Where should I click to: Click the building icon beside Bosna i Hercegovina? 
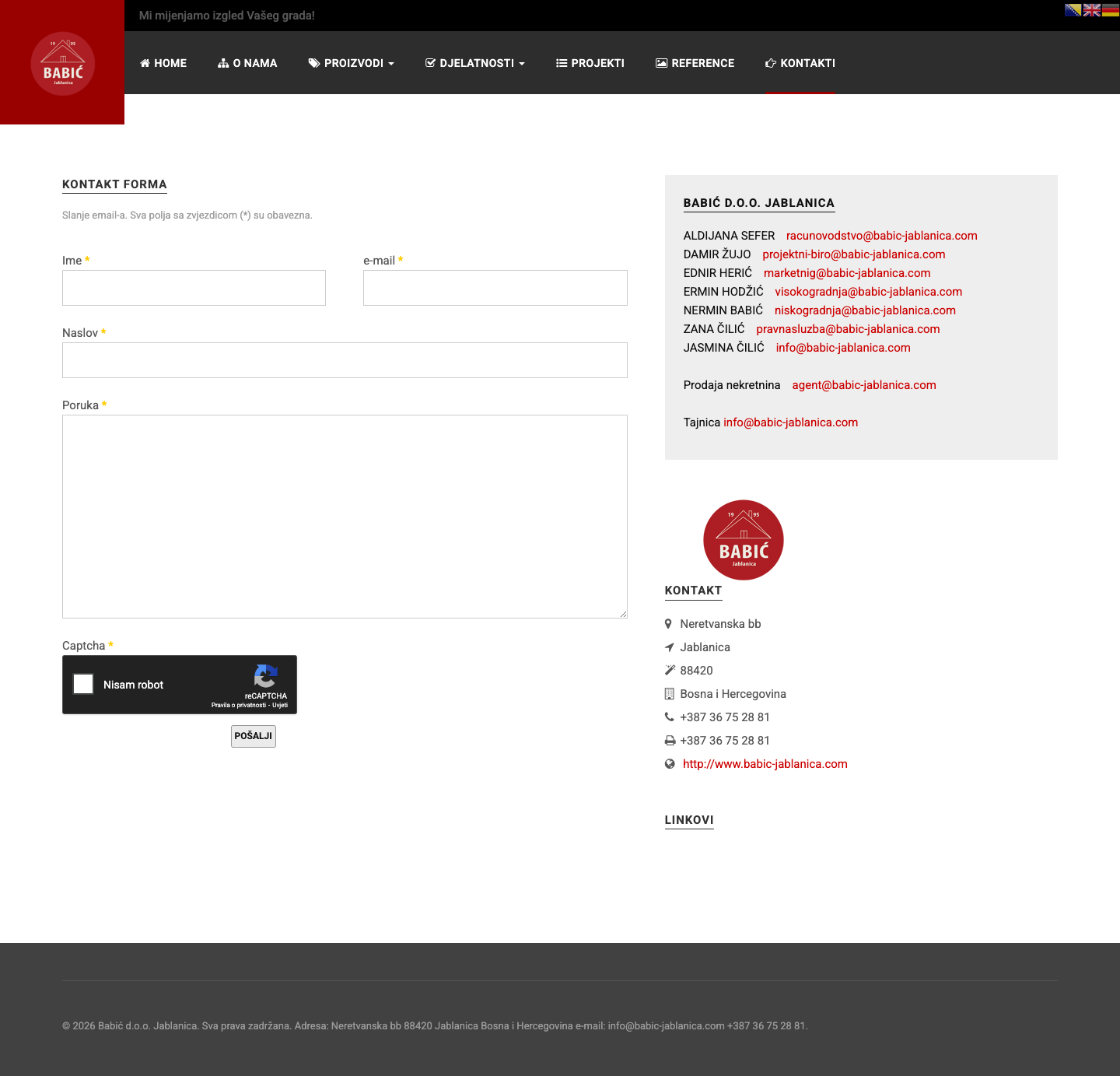click(669, 694)
